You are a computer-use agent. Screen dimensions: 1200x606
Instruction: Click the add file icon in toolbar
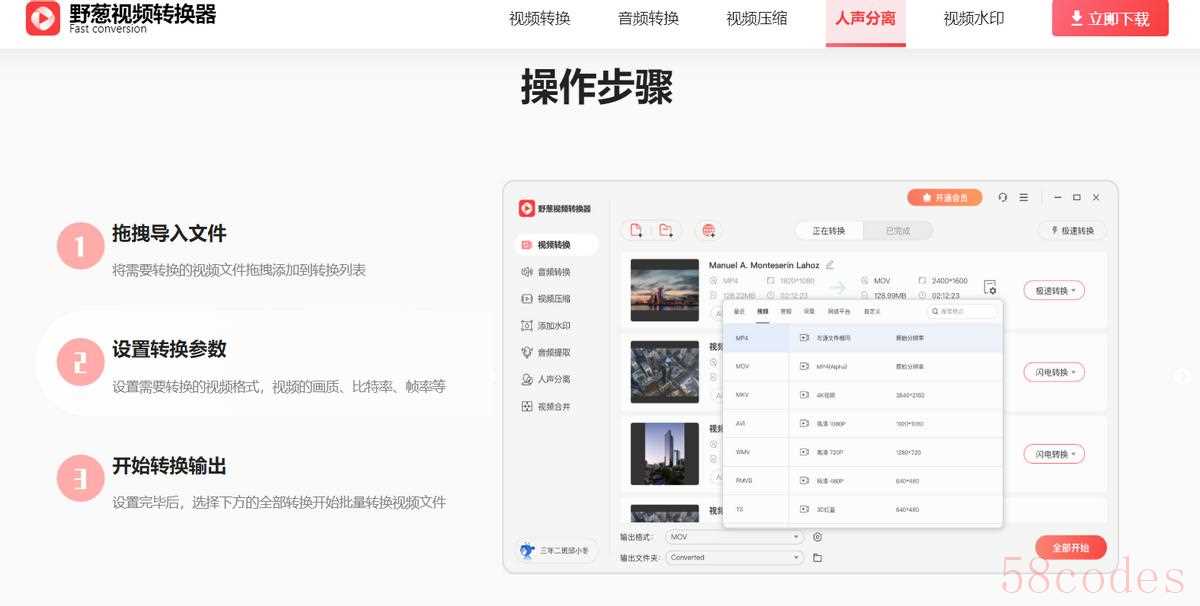point(635,231)
